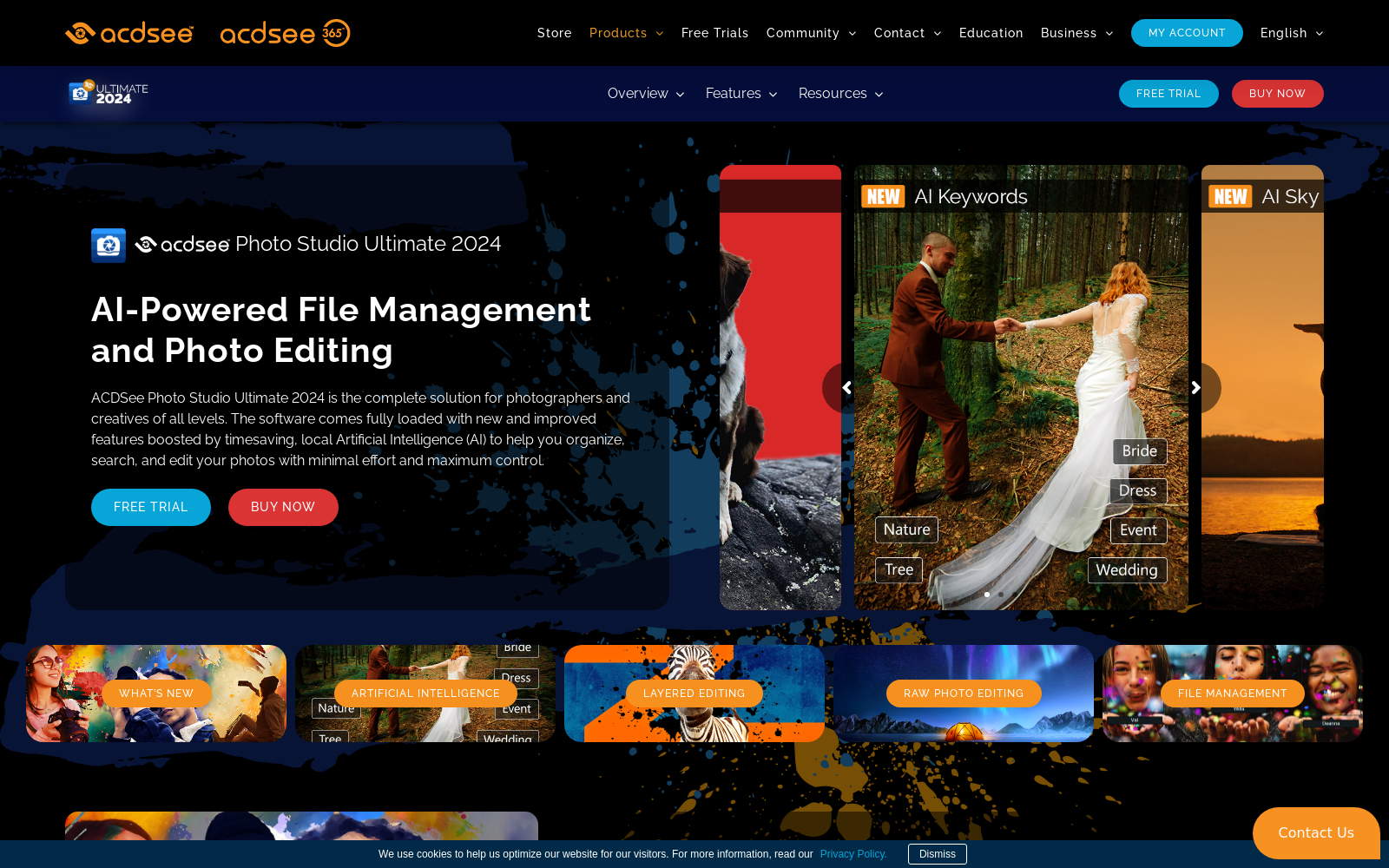Open the What's New feature card

tap(156, 694)
